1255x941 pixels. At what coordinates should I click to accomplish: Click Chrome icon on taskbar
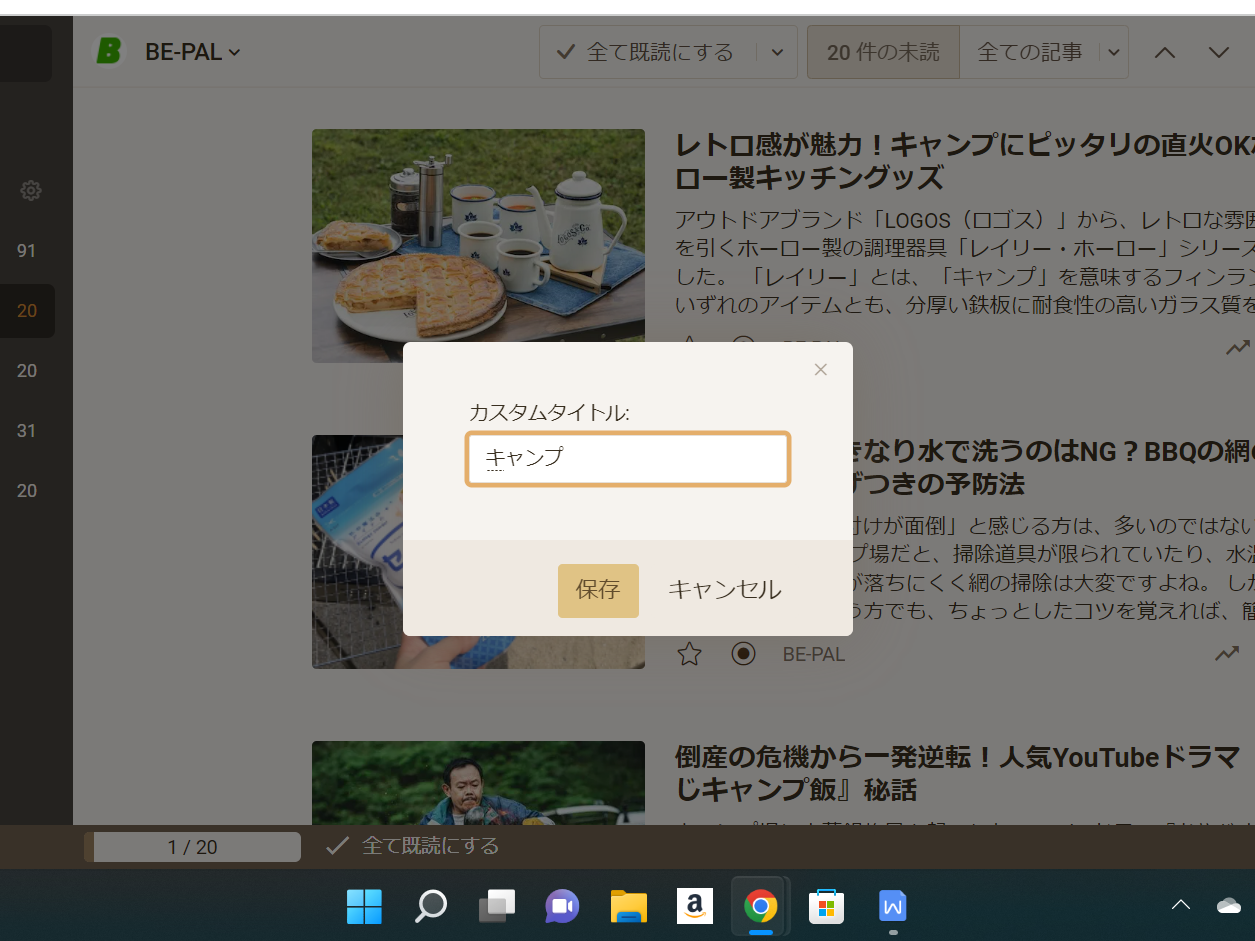(x=761, y=906)
